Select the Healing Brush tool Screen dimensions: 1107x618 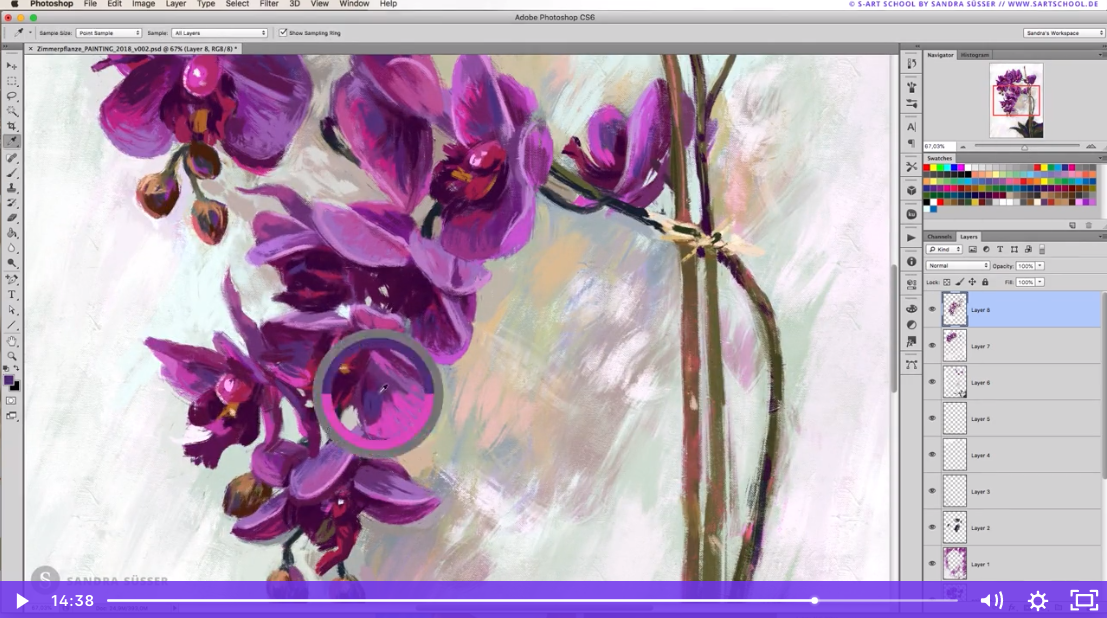pos(12,158)
